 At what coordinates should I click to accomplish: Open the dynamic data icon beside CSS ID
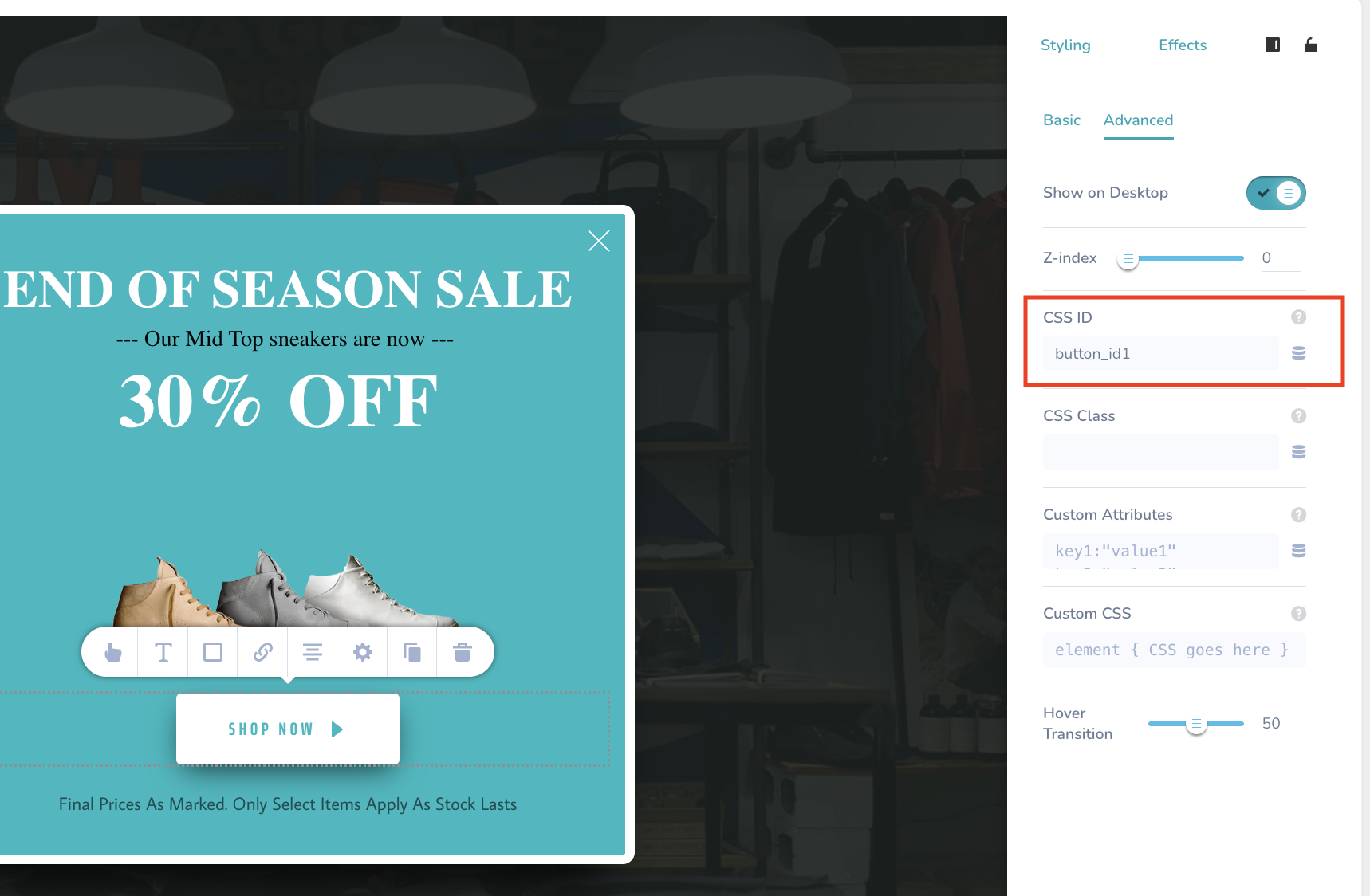click(1298, 353)
